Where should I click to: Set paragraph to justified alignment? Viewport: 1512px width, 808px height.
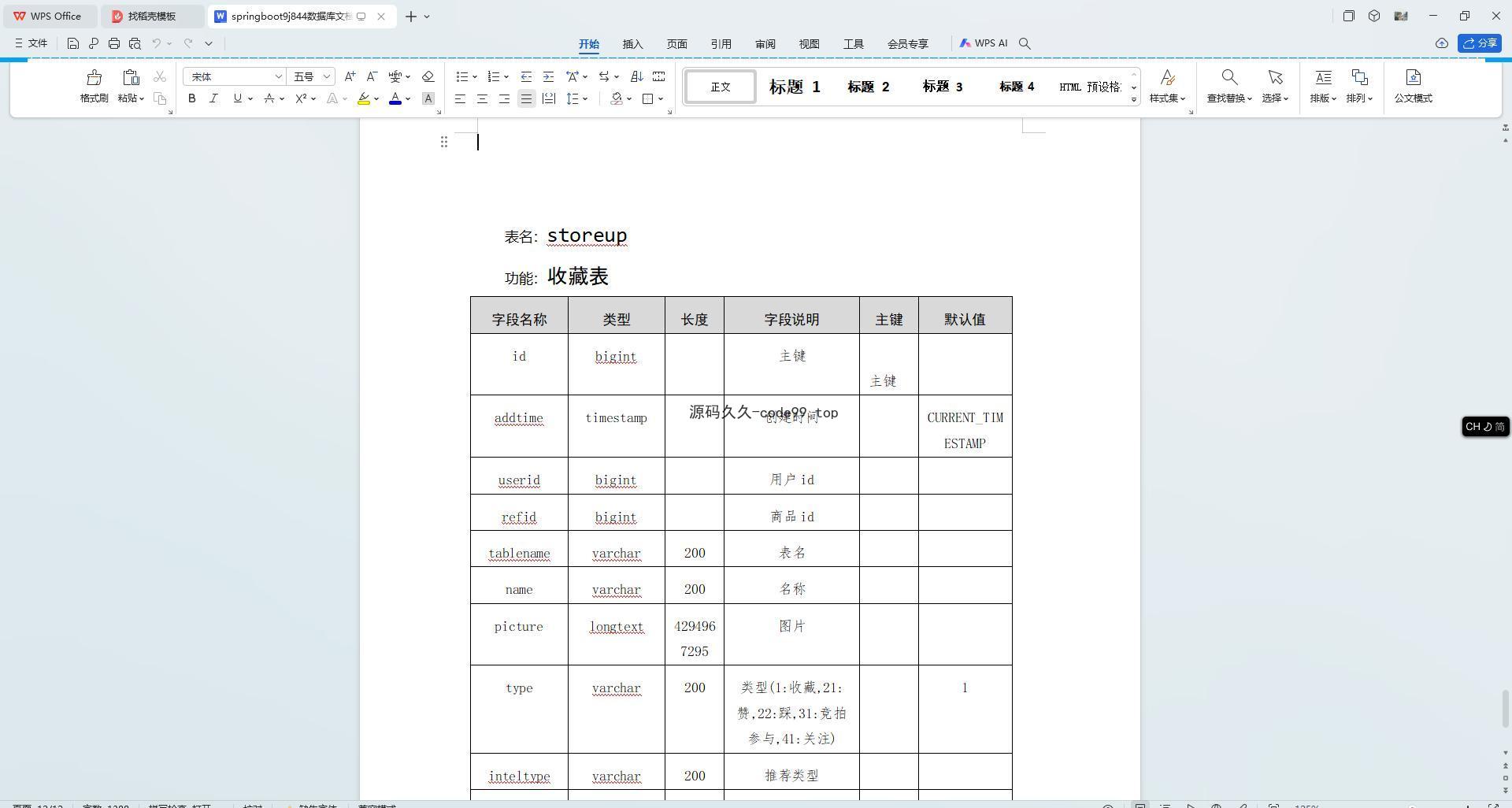pos(526,98)
